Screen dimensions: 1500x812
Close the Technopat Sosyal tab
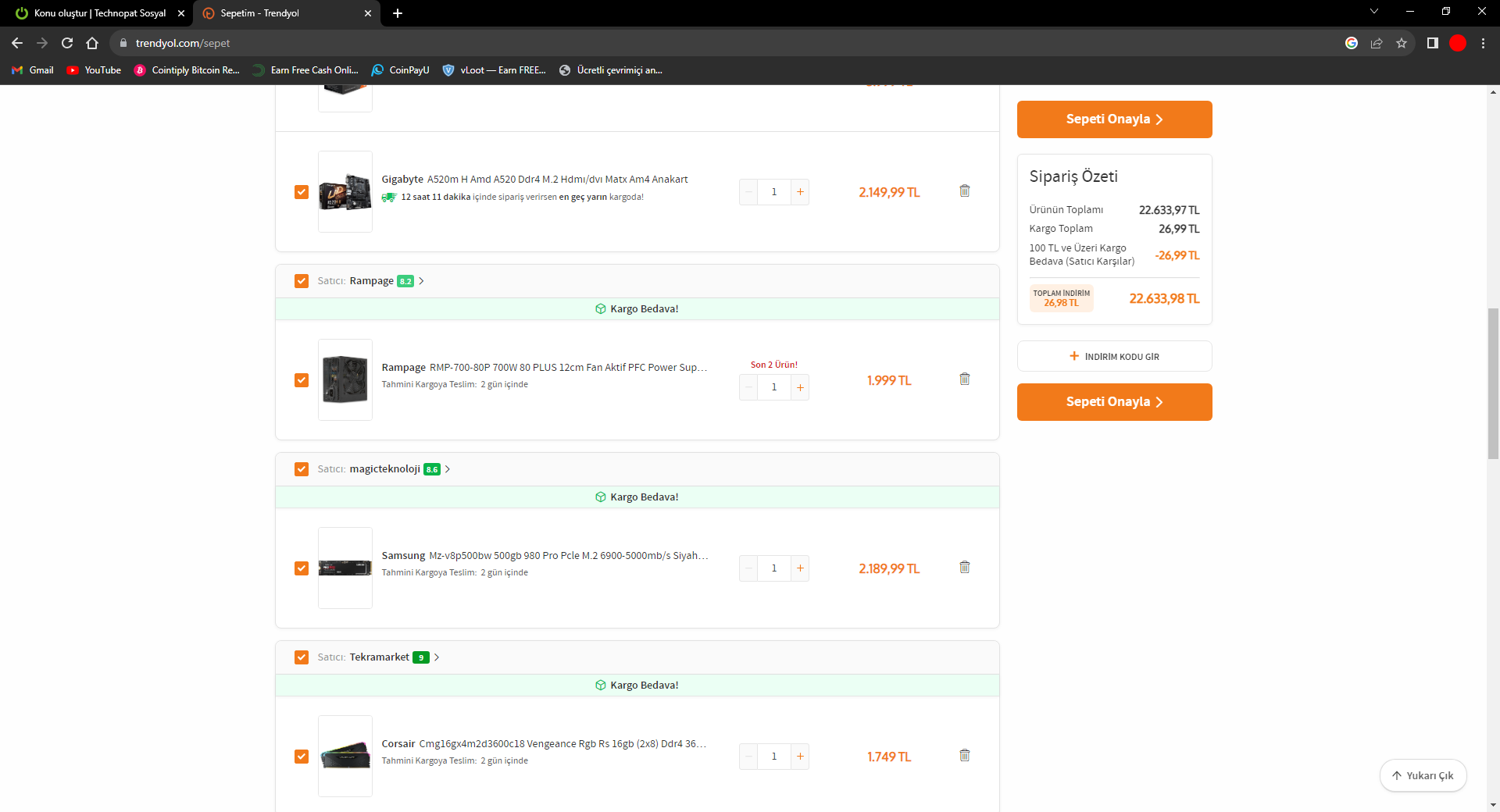[181, 13]
